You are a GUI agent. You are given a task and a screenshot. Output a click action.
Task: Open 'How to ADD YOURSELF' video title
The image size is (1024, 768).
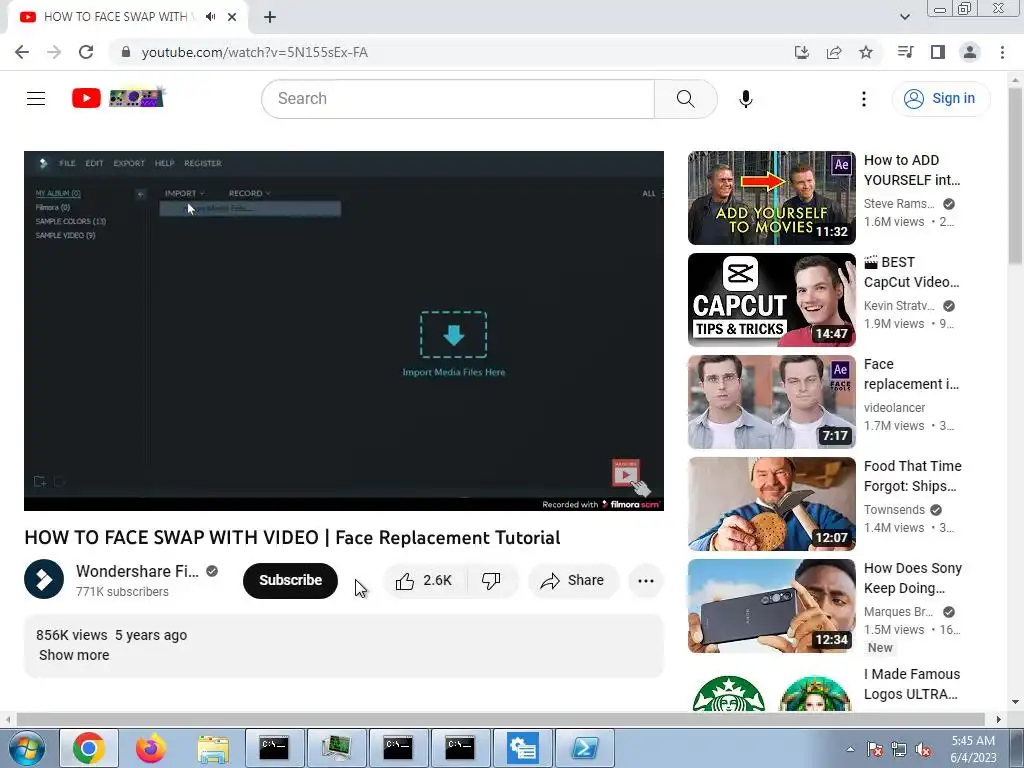coord(912,170)
